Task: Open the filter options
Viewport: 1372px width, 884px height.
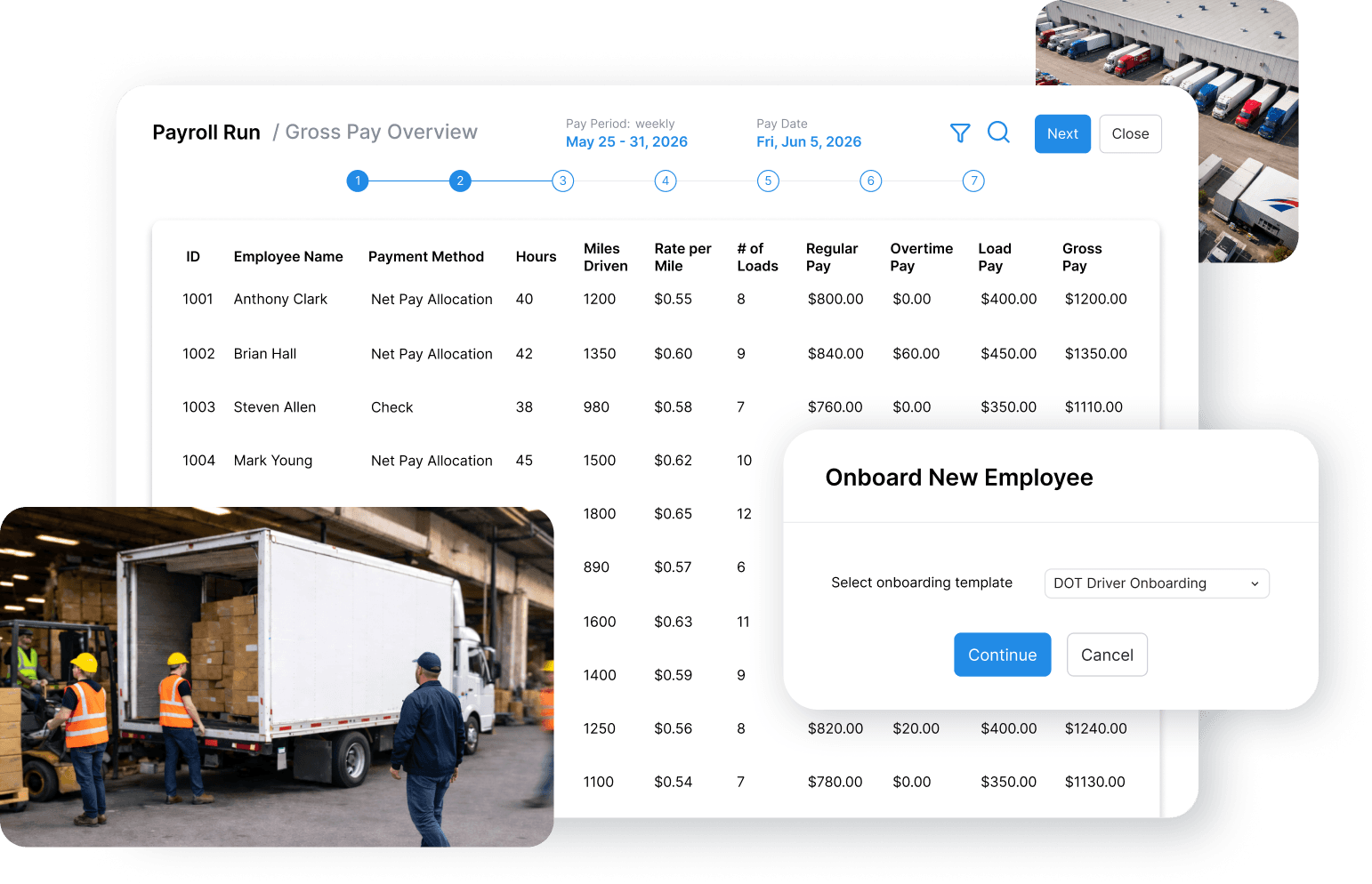Action: click(x=960, y=133)
